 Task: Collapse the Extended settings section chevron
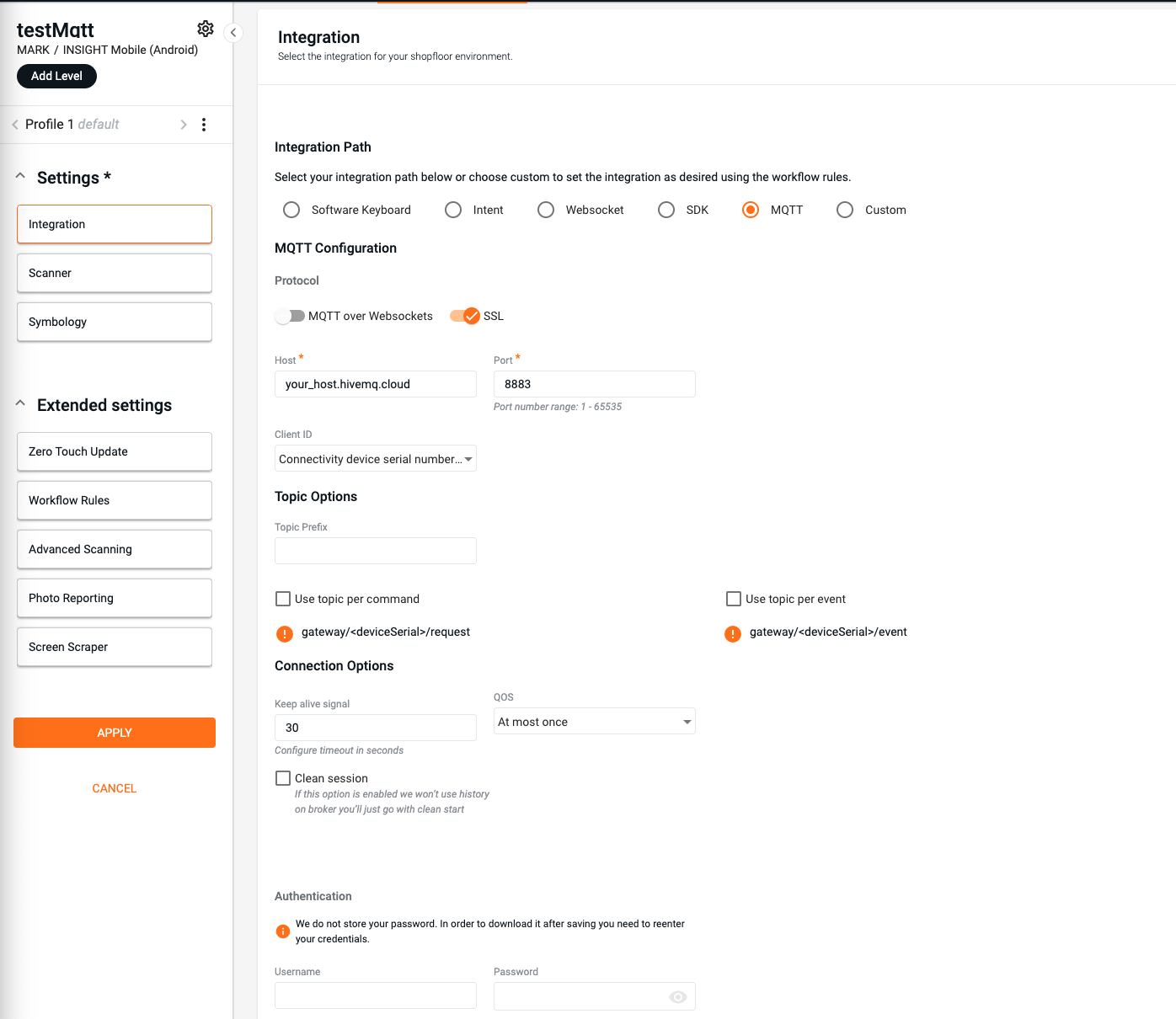20,403
